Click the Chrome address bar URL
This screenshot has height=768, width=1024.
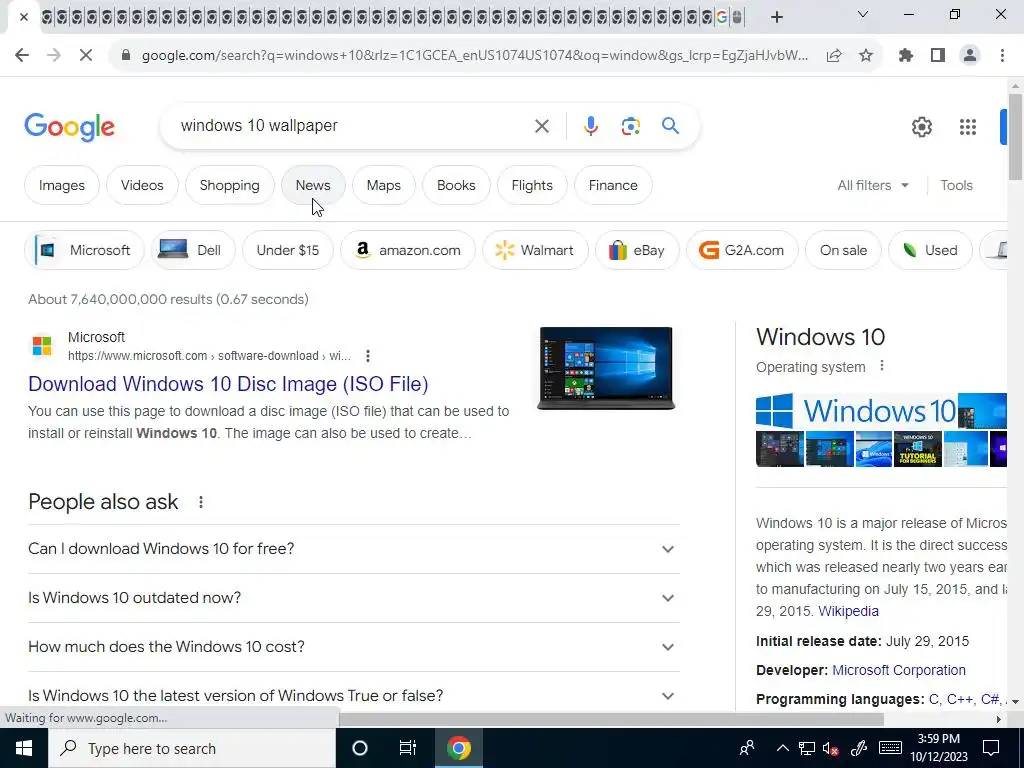475,56
